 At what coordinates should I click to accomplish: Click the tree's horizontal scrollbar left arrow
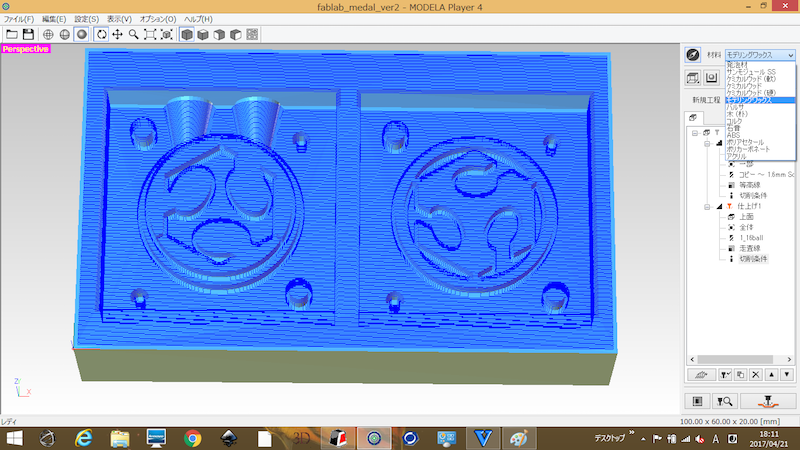pos(692,360)
